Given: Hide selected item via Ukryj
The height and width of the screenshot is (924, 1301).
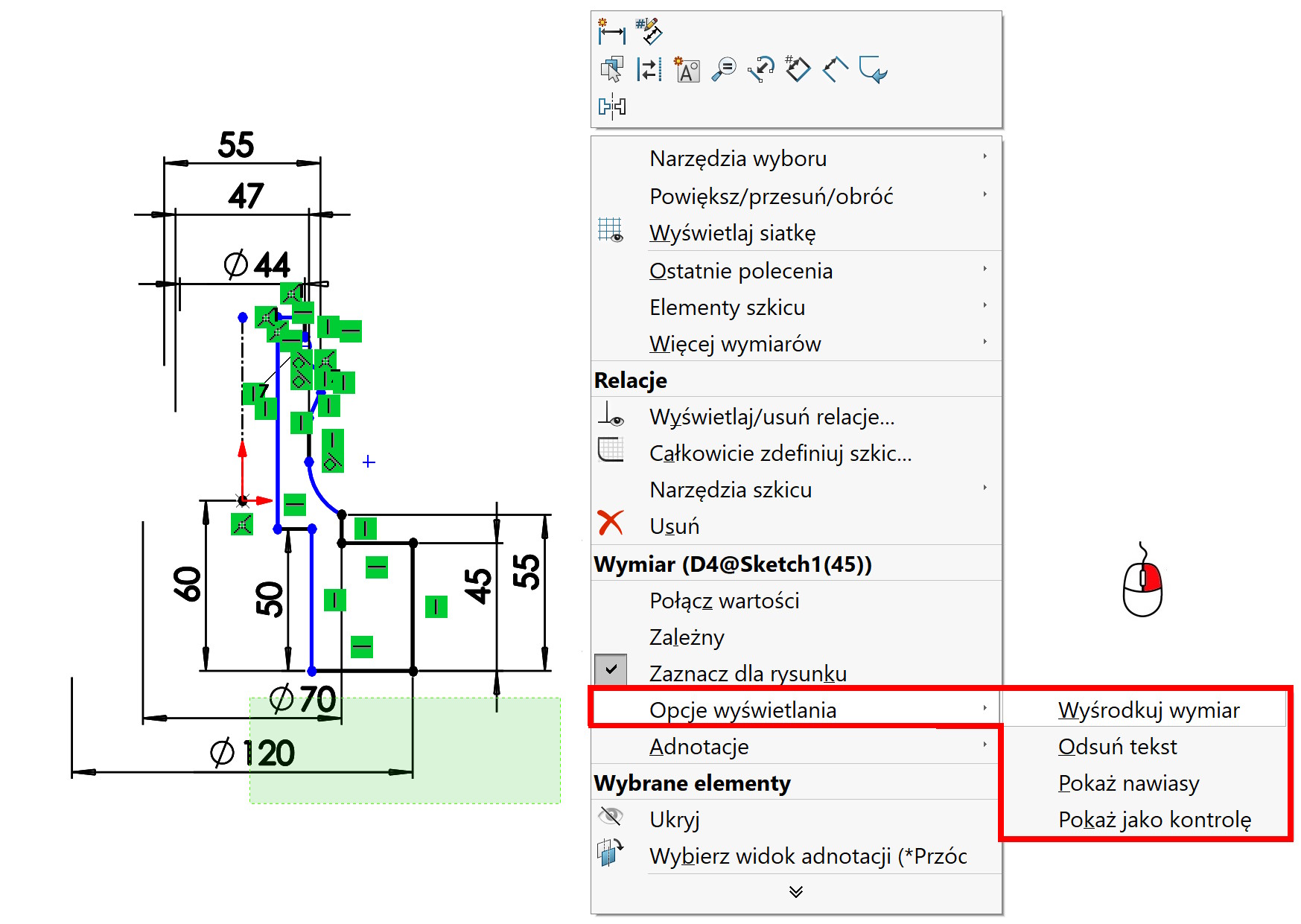Looking at the screenshot, I should 674,820.
